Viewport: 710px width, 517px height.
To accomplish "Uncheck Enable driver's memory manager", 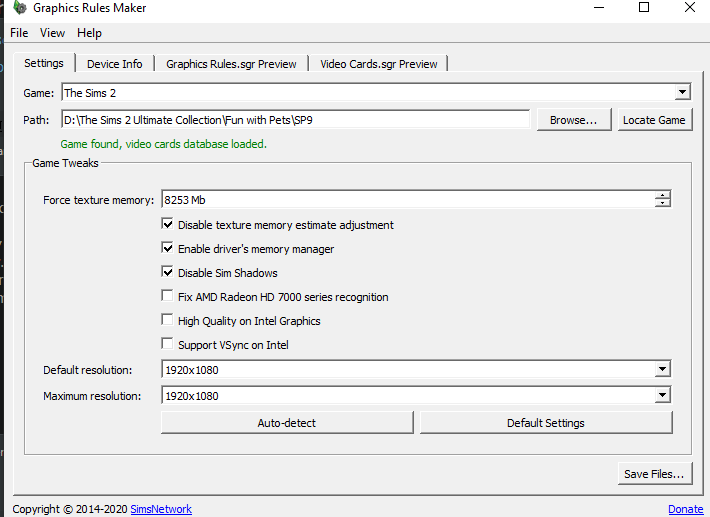I will coord(168,249).
